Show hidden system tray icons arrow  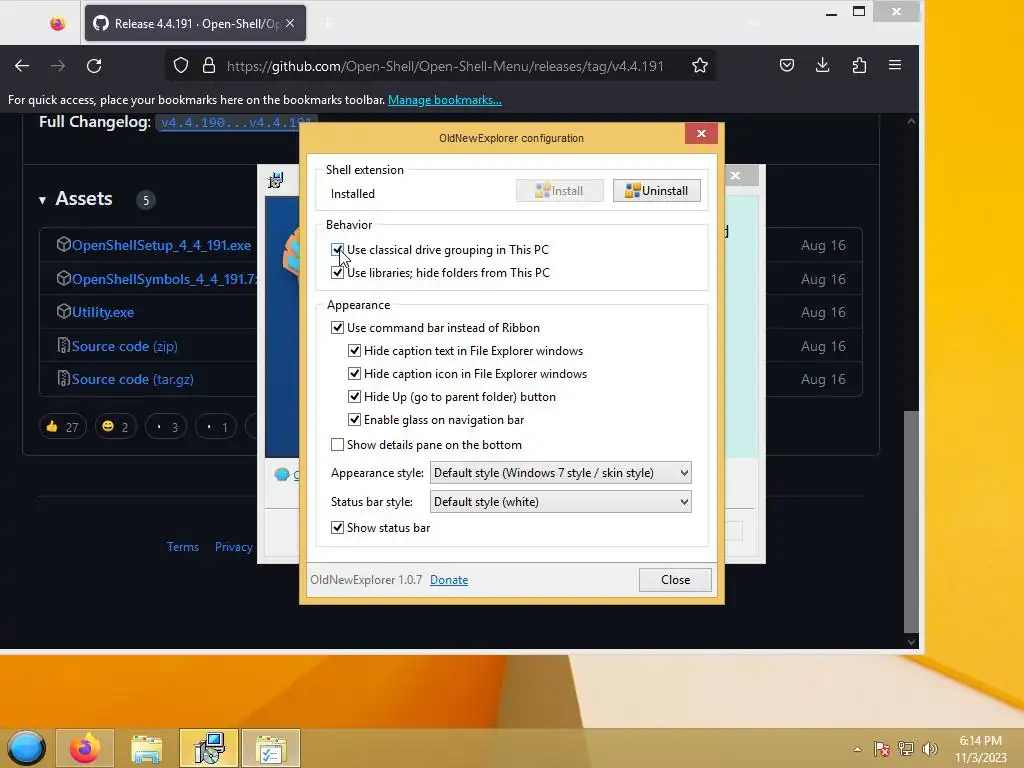pos(857,749)
